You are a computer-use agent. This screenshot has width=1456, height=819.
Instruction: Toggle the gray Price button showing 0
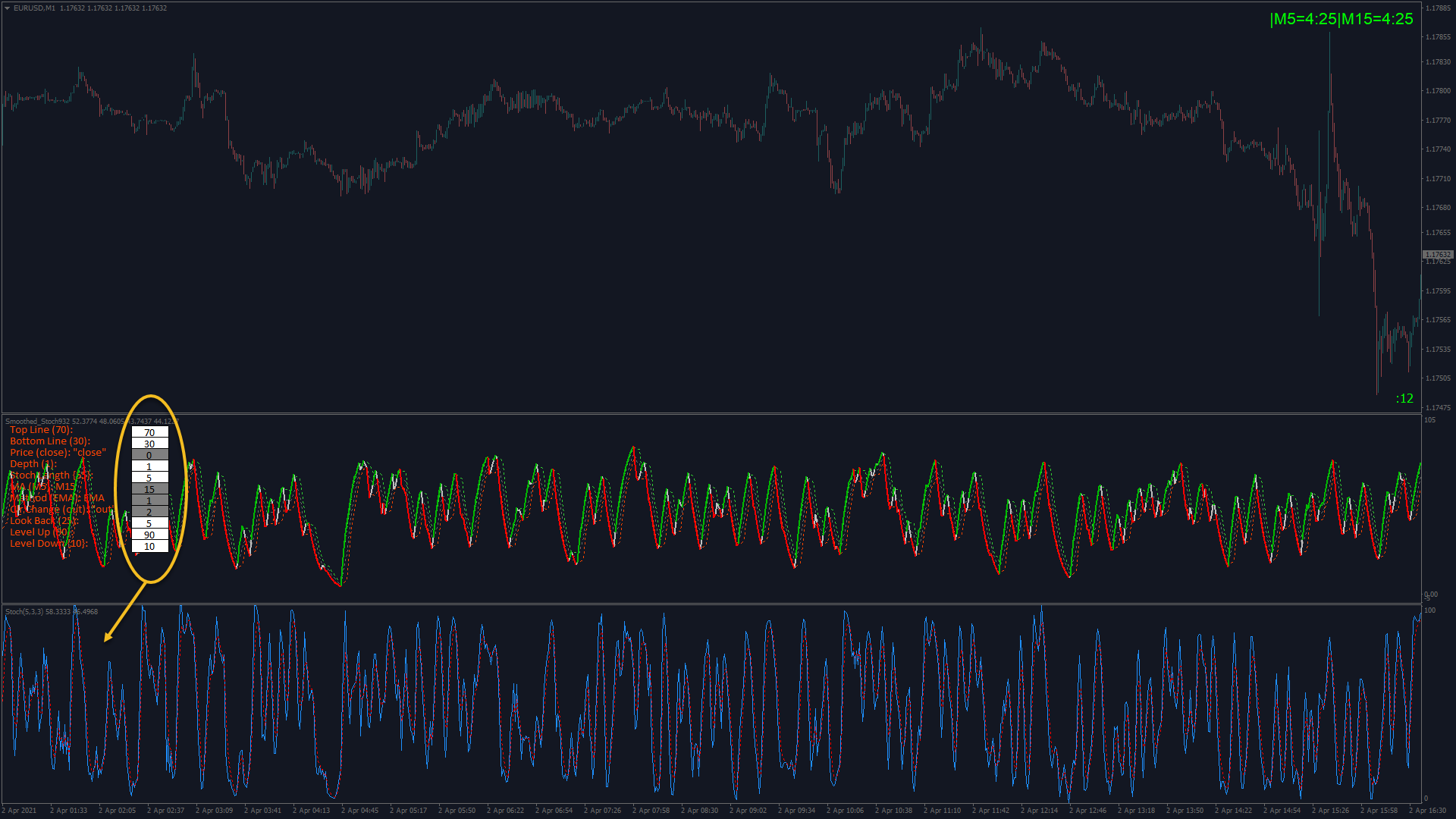tap(149, 455)
